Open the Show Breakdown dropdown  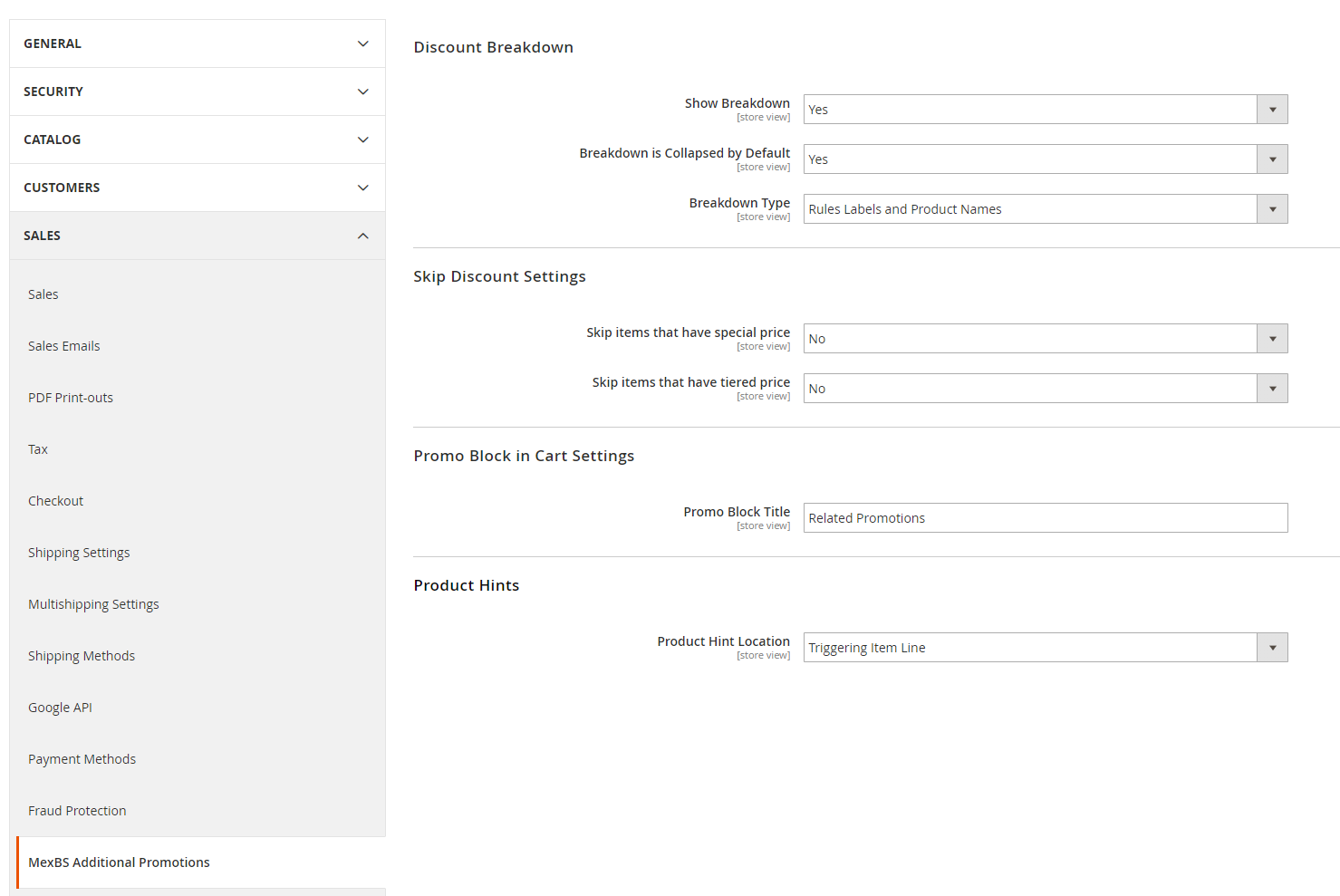[1046, 110]
